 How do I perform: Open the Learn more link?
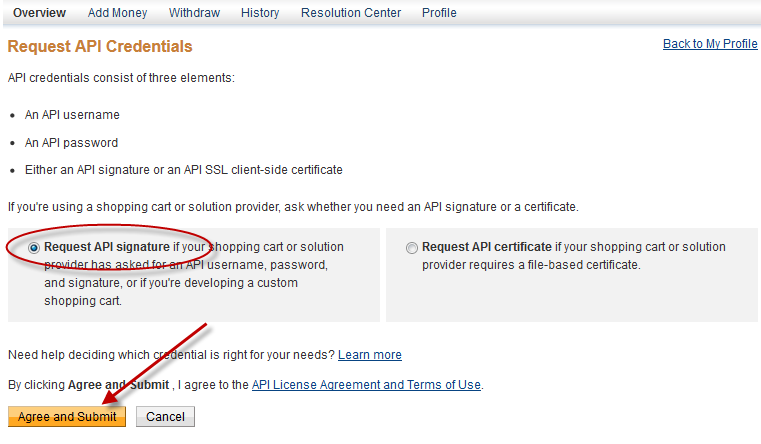click(370, 355)
